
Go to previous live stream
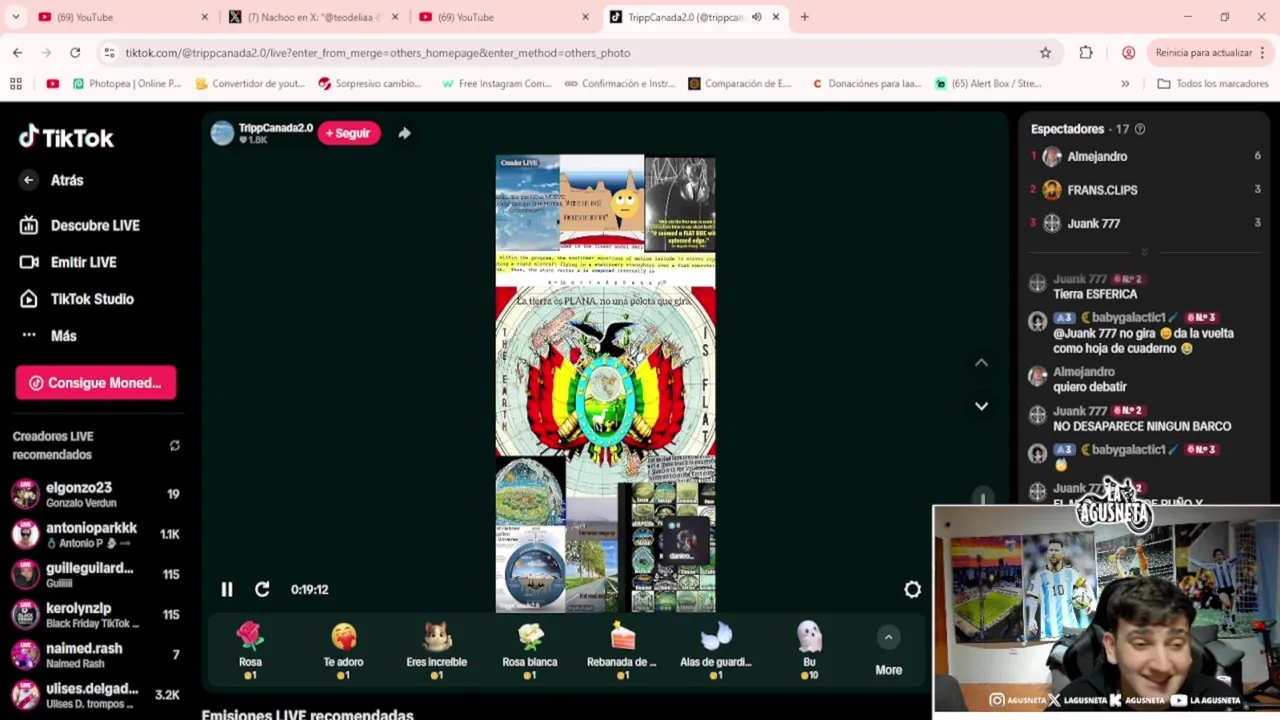tap(981, 363)
